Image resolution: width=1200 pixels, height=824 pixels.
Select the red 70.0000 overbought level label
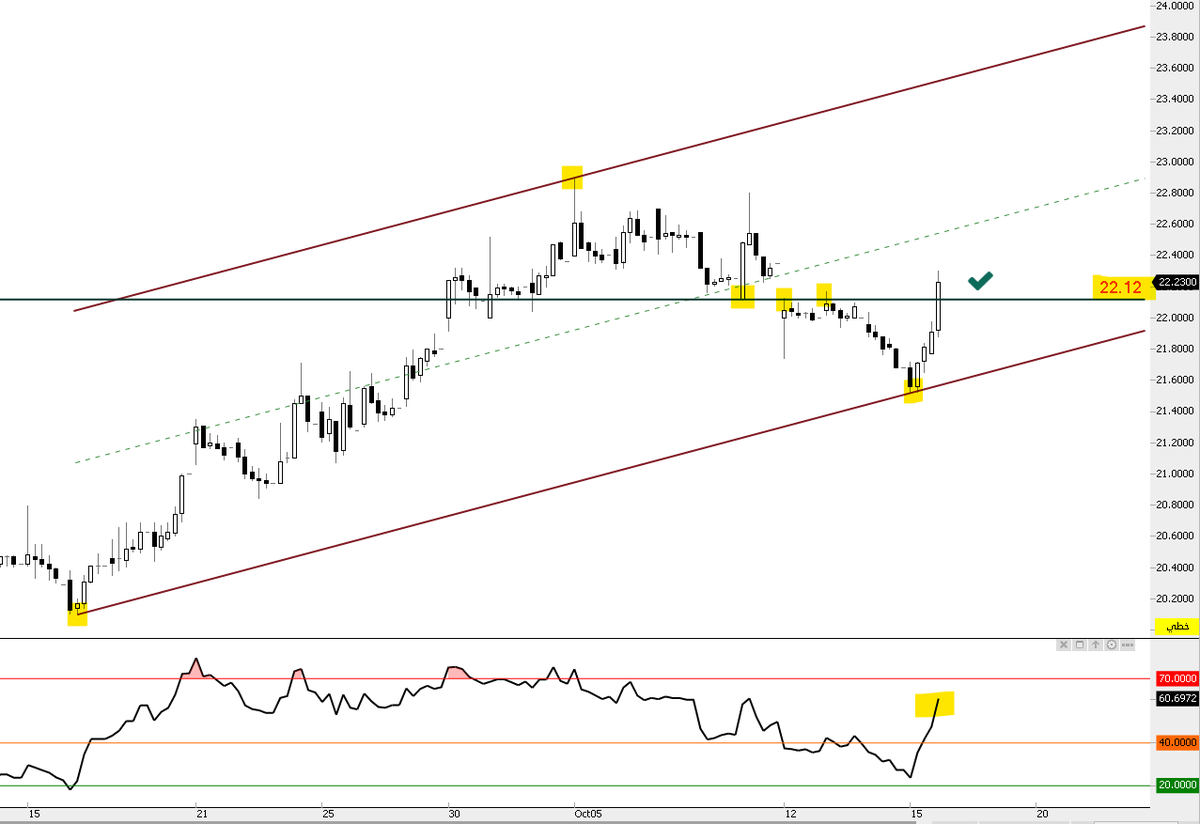tap(1175, 679)
